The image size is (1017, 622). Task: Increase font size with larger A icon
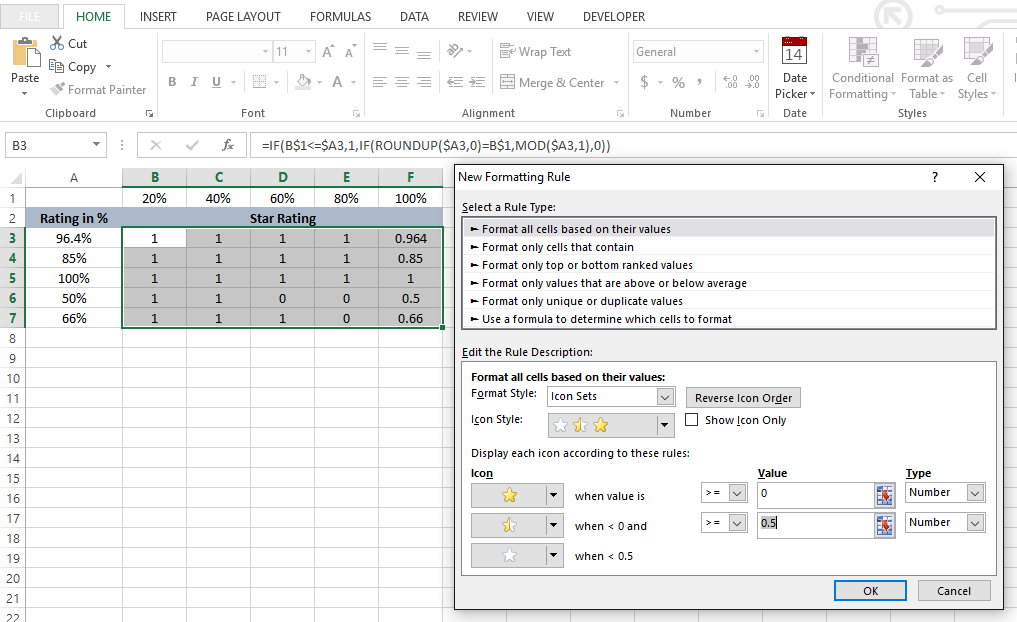point(328,51)
